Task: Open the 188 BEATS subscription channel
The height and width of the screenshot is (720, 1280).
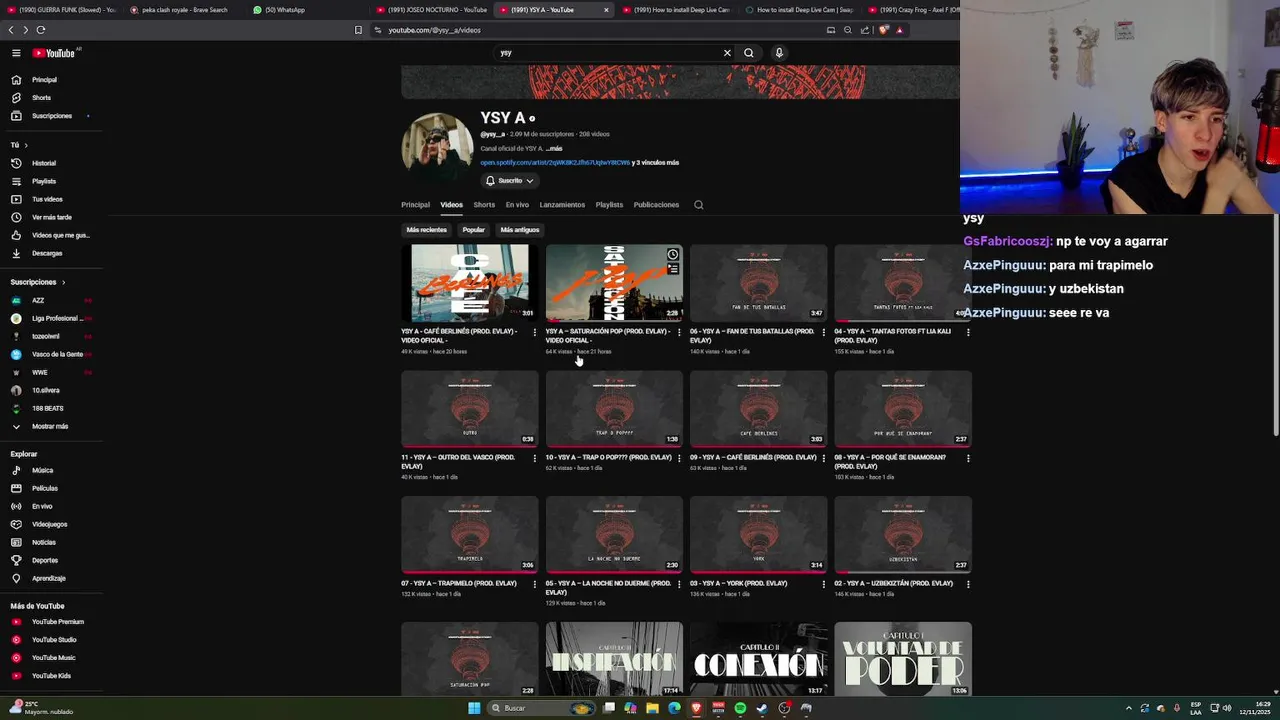Action: (x=46, y=408)
